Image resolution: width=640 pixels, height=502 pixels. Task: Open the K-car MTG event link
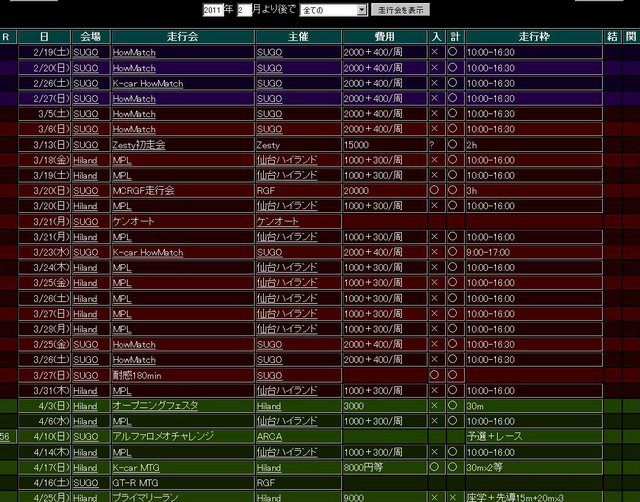[139, 467]
